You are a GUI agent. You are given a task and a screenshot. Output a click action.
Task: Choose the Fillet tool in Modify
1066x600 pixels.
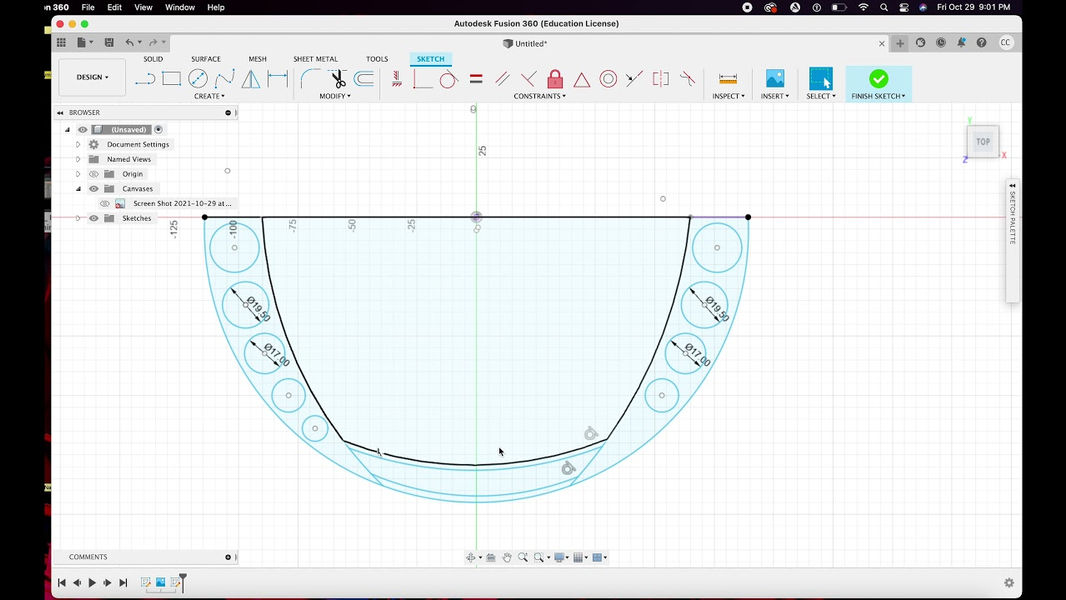pyautogui.click(x=311, y=79)
